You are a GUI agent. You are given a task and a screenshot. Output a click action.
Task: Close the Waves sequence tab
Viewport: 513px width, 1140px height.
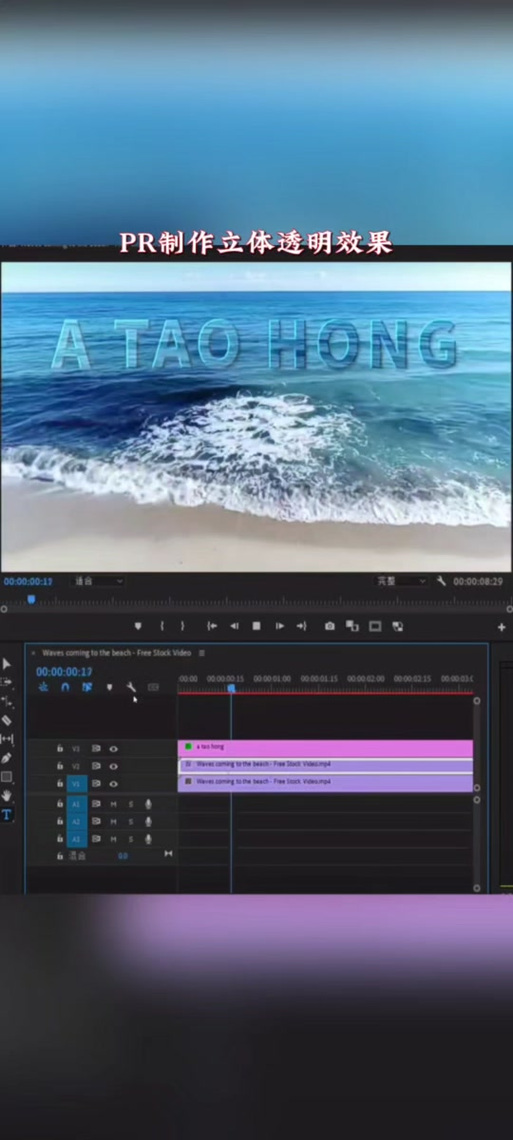click(33, 653)
